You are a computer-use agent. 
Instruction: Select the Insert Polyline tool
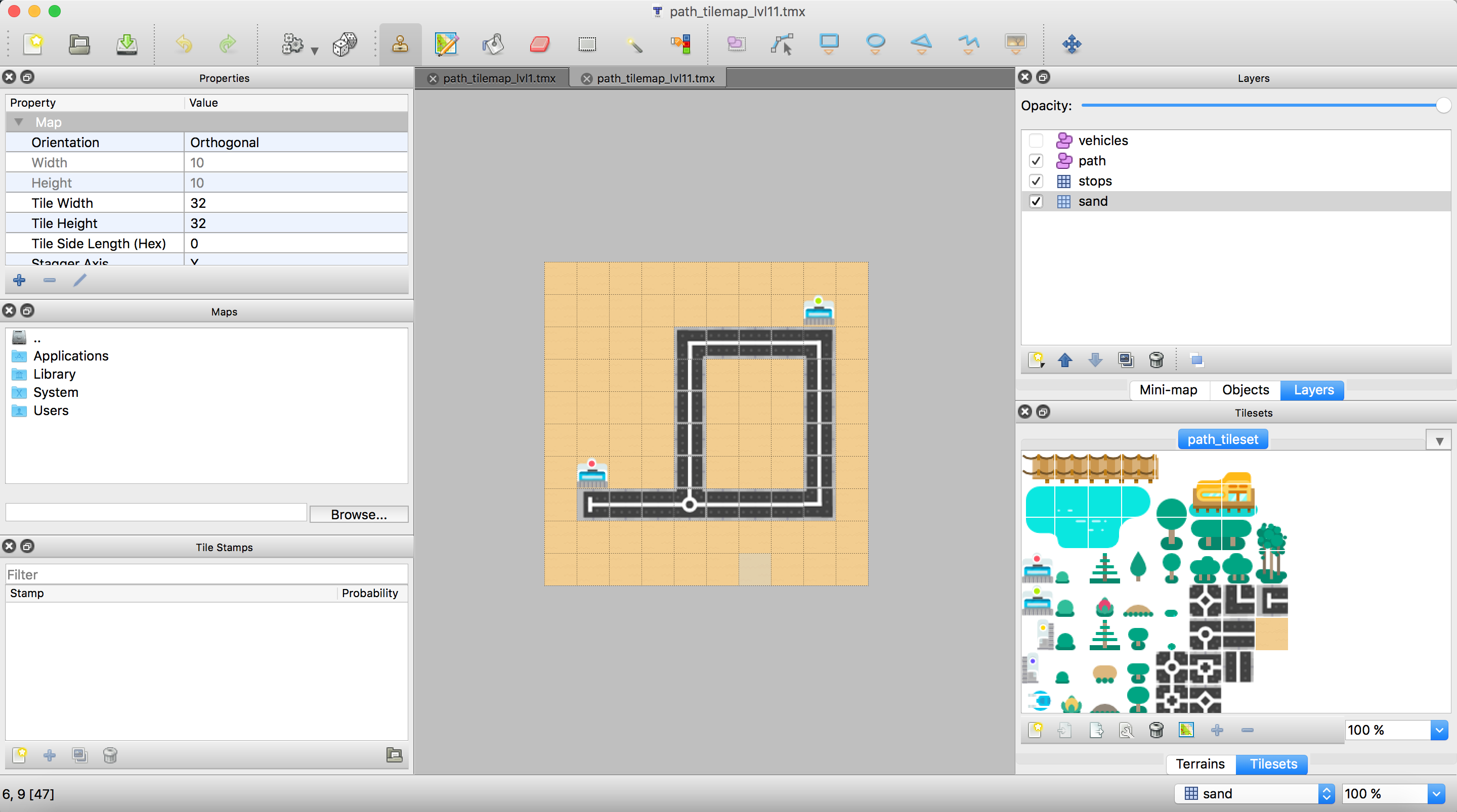pos(968,43)
